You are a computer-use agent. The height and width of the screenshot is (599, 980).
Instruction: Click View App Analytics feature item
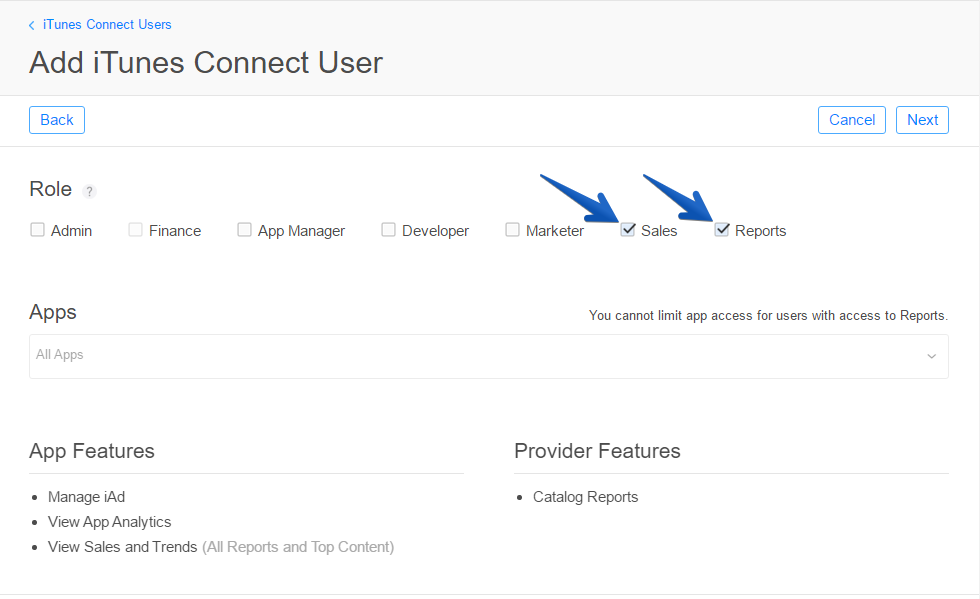pos(109,522)
